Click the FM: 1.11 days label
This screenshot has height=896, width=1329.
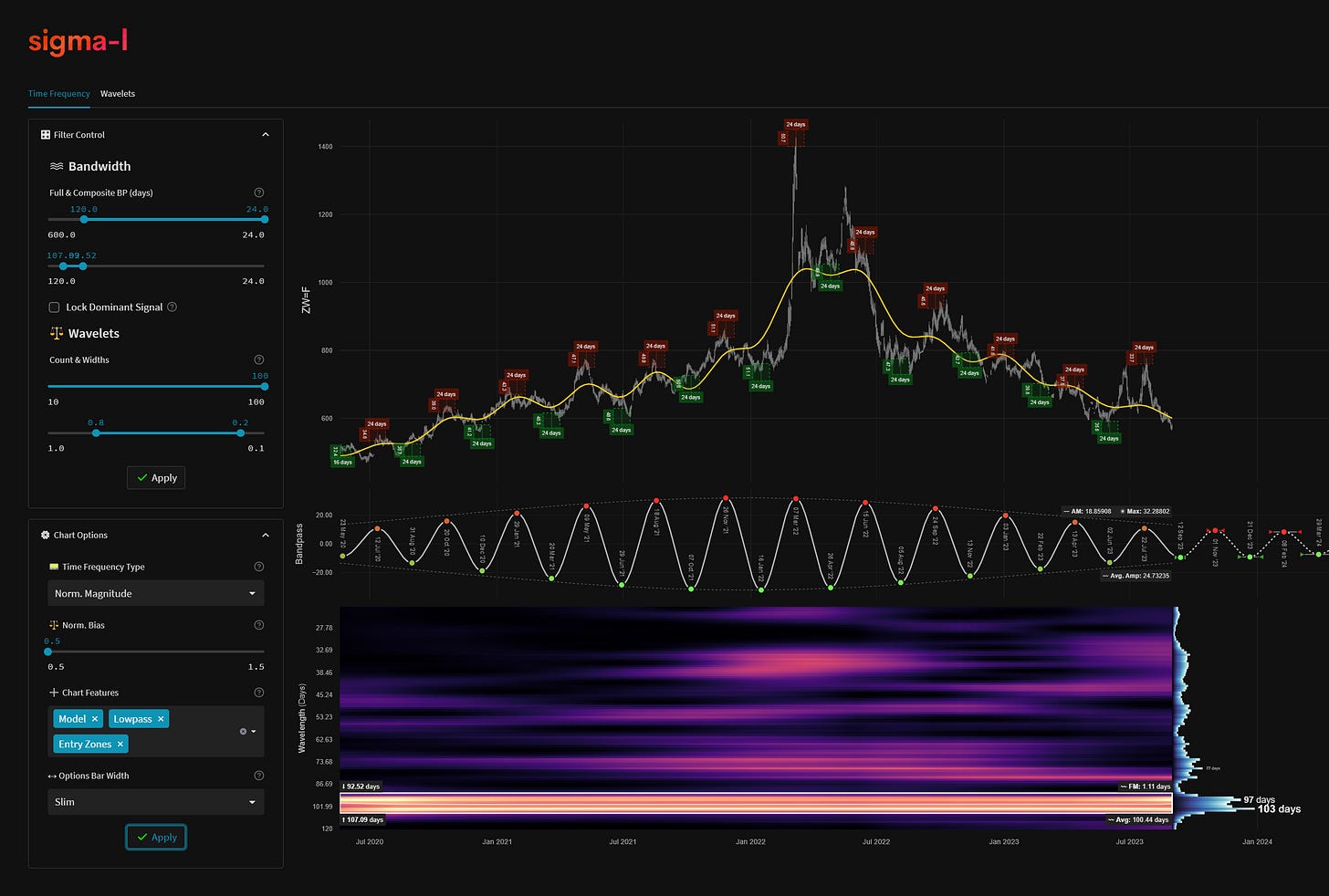point(1145,787)
